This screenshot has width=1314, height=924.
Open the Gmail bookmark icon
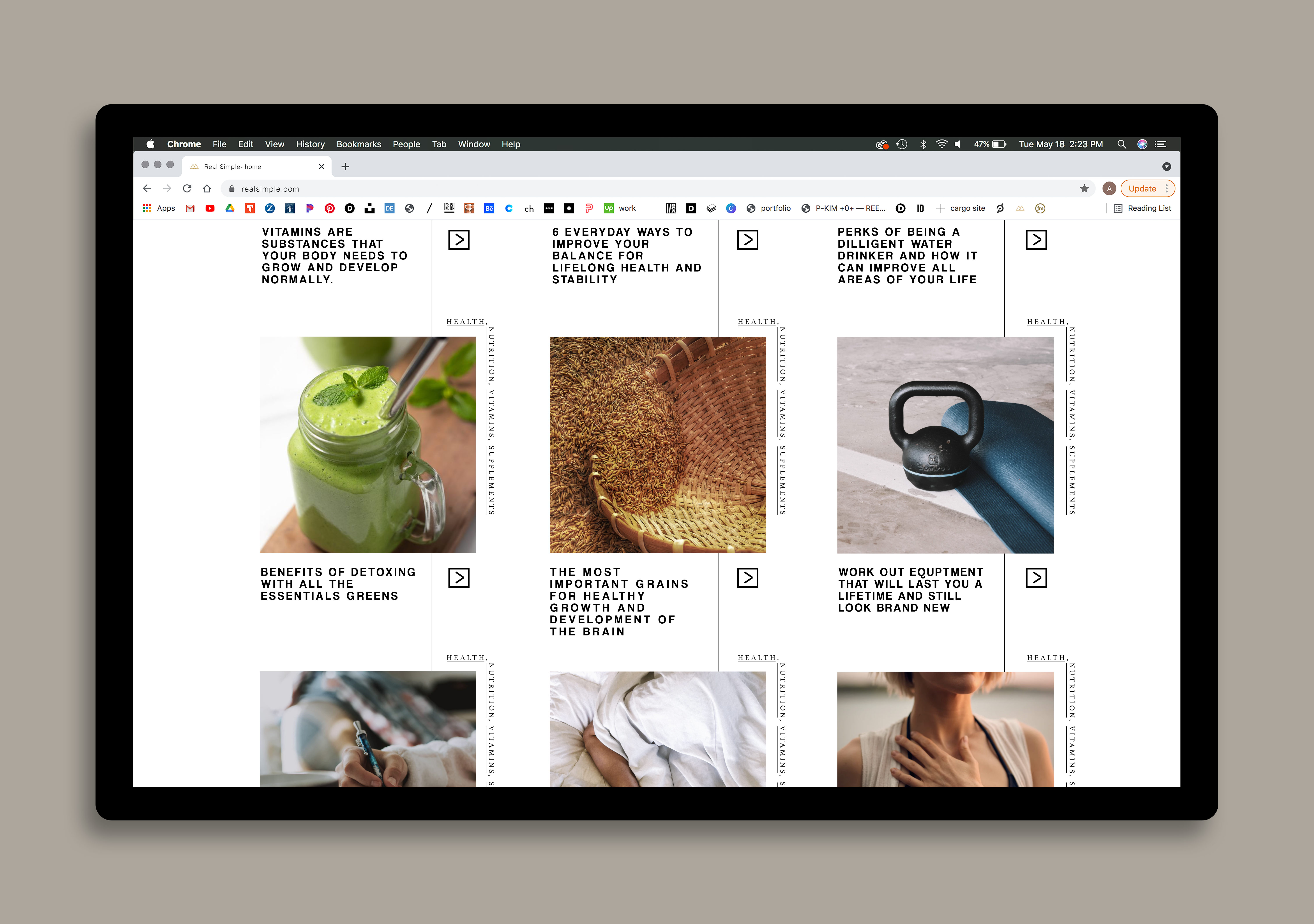coord(190,208)
